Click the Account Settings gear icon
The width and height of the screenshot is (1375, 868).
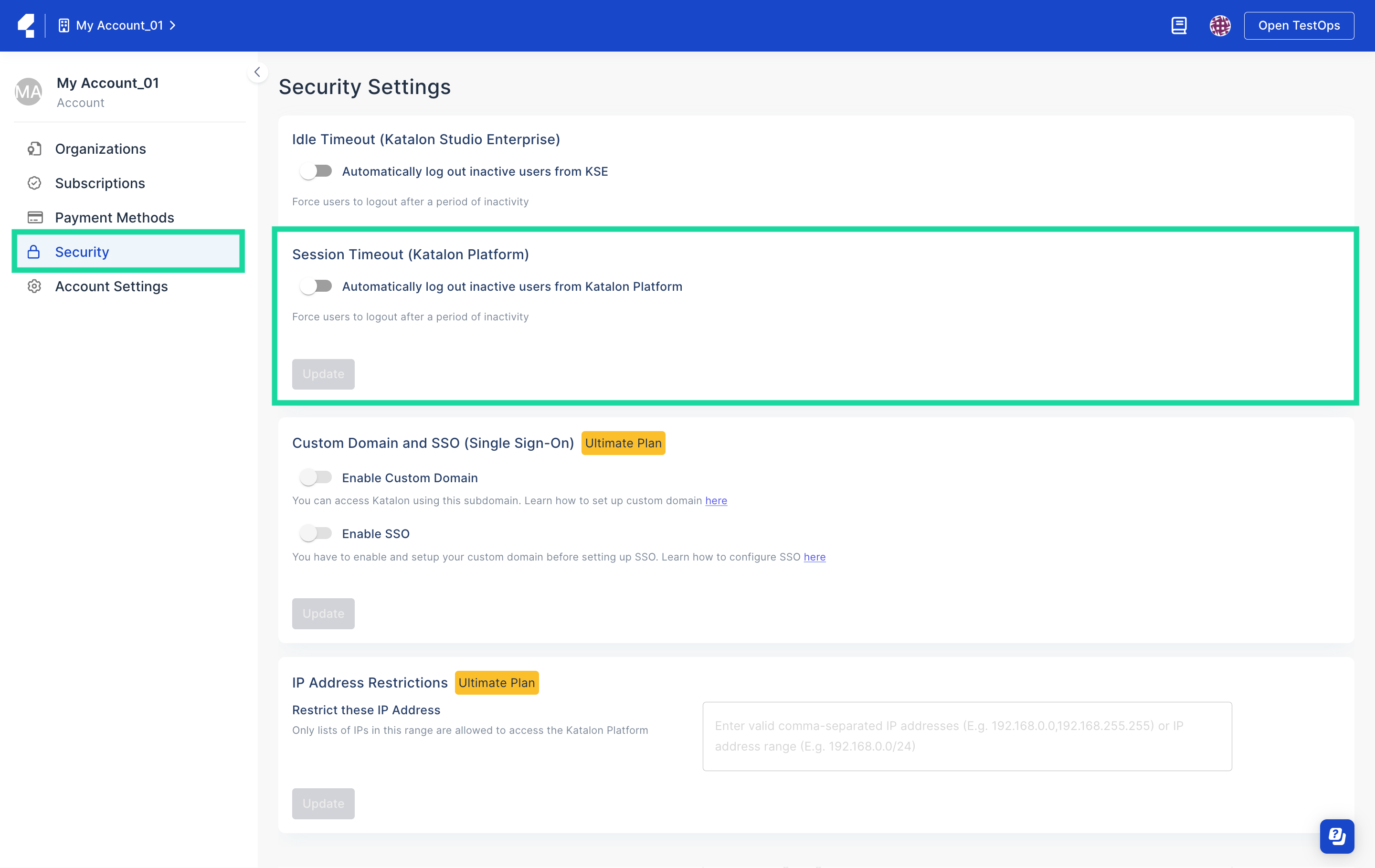click(x=34, y=286)
